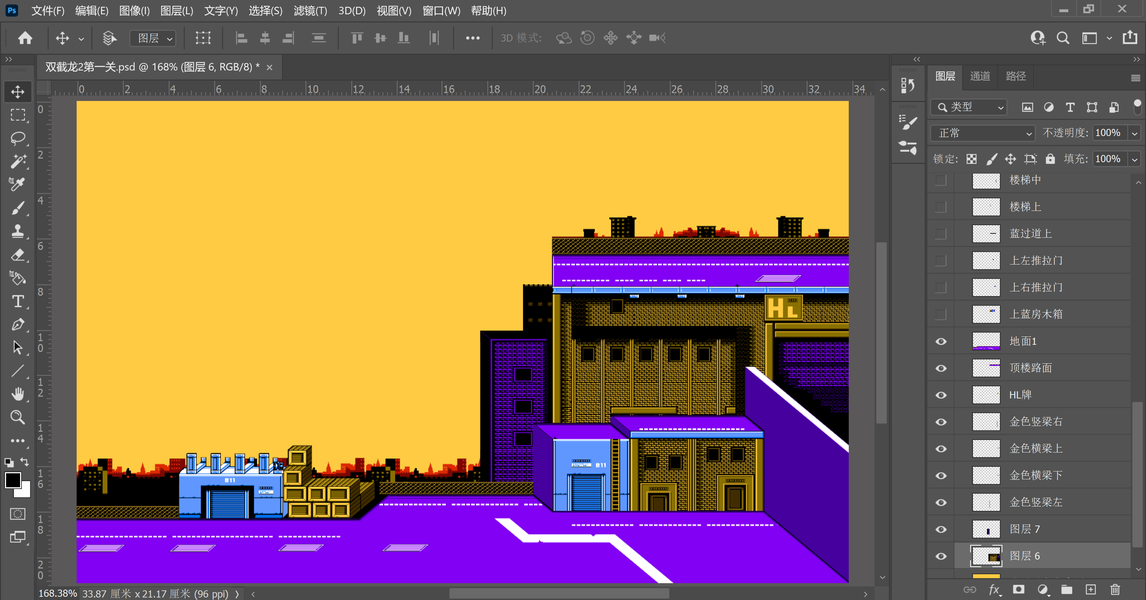The height and width of the screenshot is (600, 1146).
Task: Open the opacity 不透明度 slider arrow
Action: pos(1134,133)
